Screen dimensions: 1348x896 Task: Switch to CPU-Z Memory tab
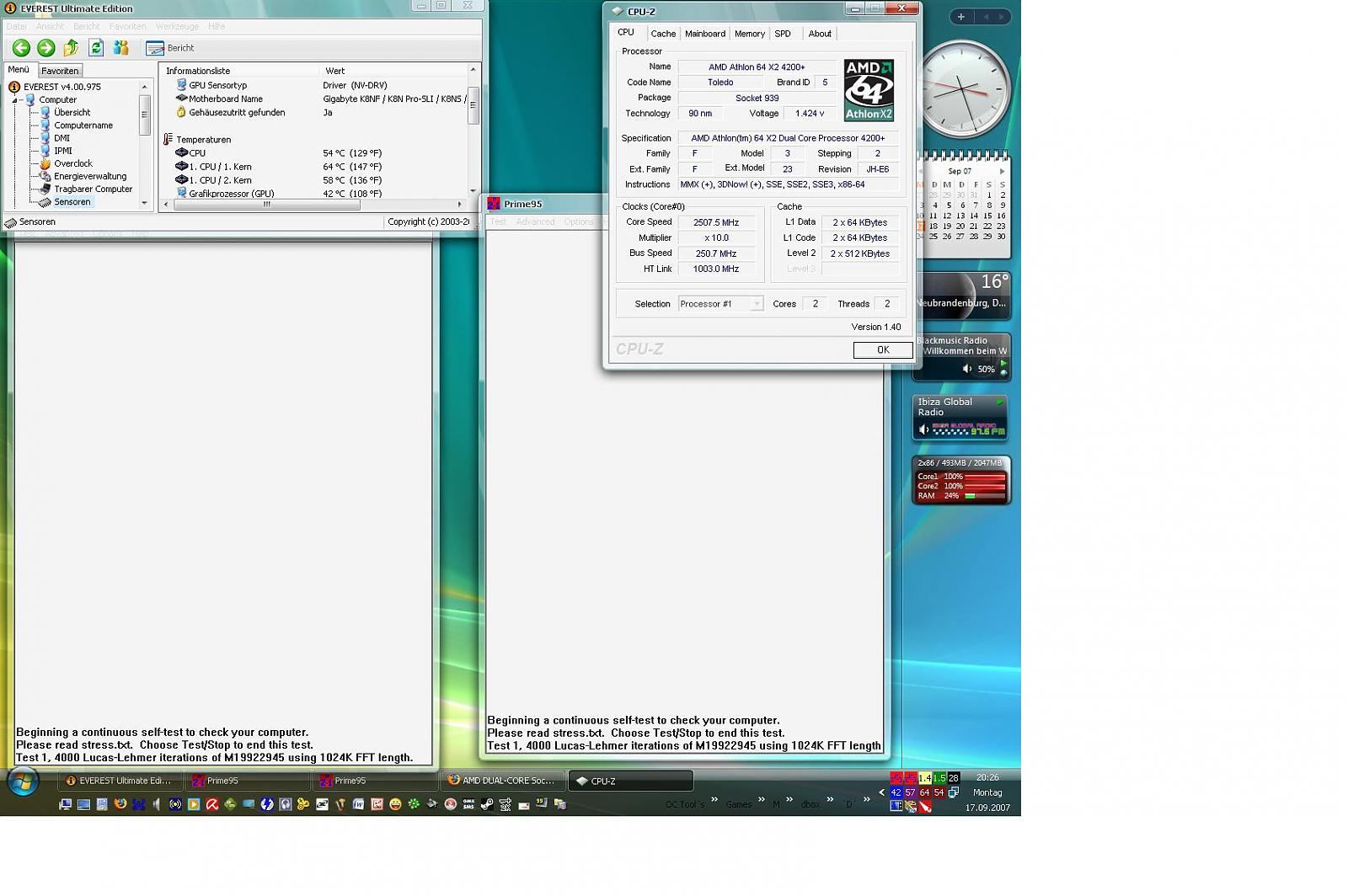click(750, 34)
